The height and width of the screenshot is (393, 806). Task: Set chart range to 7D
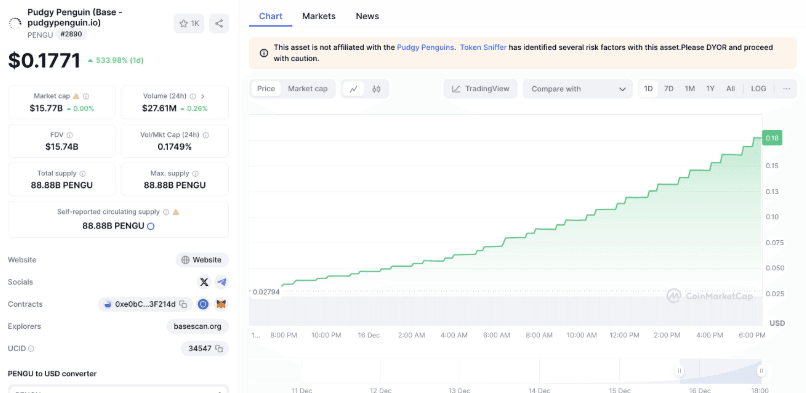click(668, 88)
